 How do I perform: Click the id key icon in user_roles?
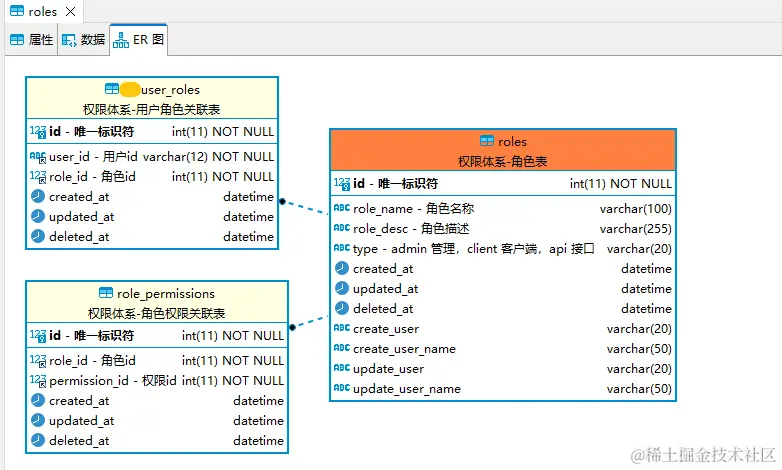(x=38, y=131)
